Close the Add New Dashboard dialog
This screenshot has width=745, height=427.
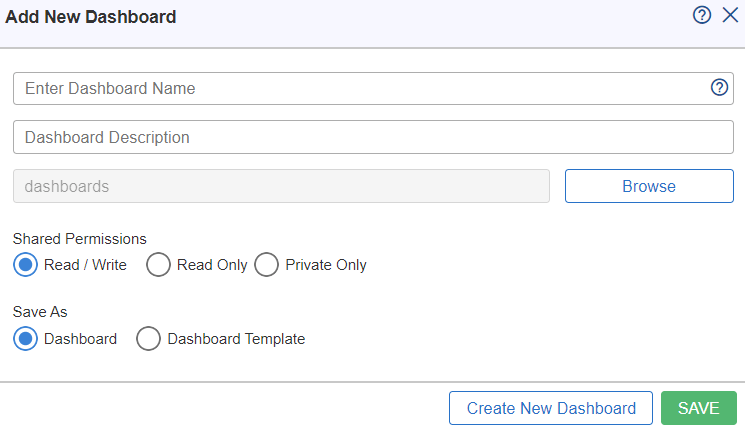(x=730, y=15)
